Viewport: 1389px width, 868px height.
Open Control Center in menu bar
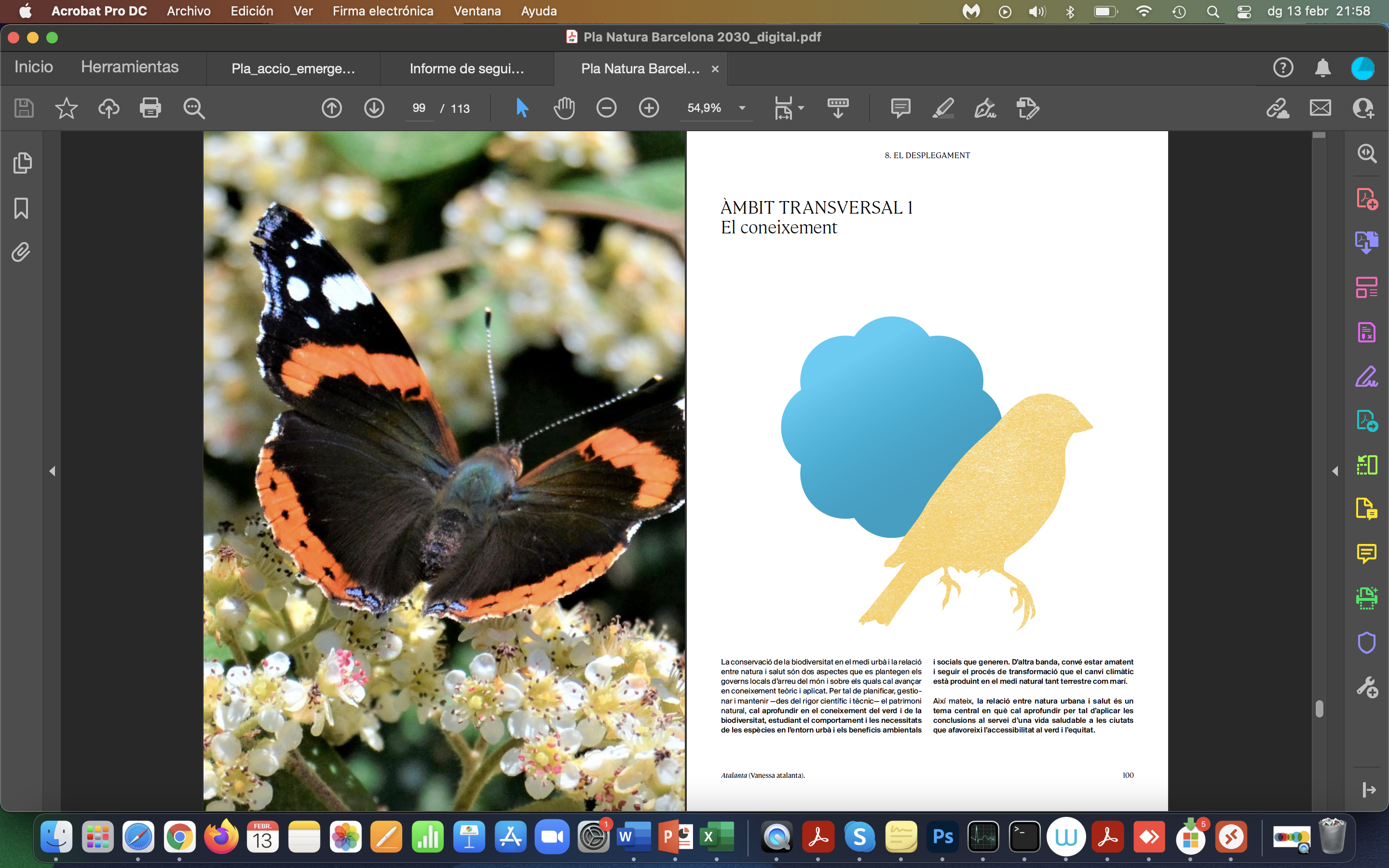pyautogui.click(x=1244, y=12)
